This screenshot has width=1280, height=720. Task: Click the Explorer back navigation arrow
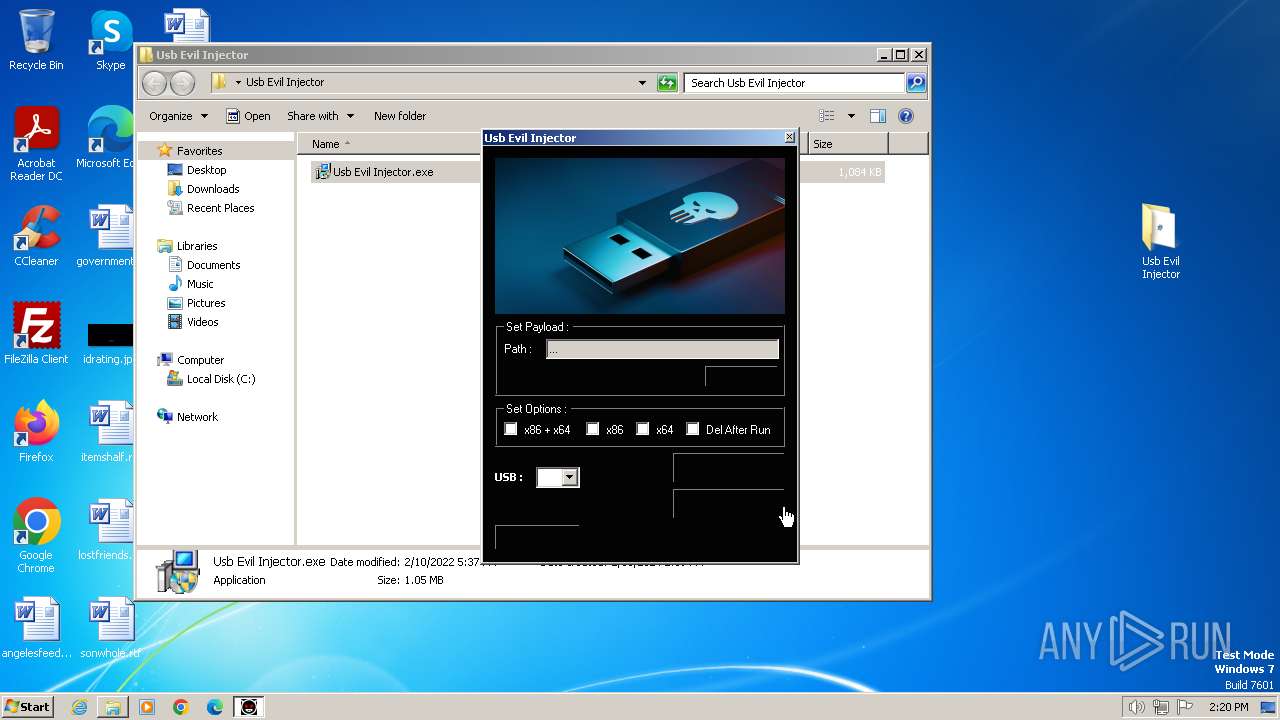(154, 83)
